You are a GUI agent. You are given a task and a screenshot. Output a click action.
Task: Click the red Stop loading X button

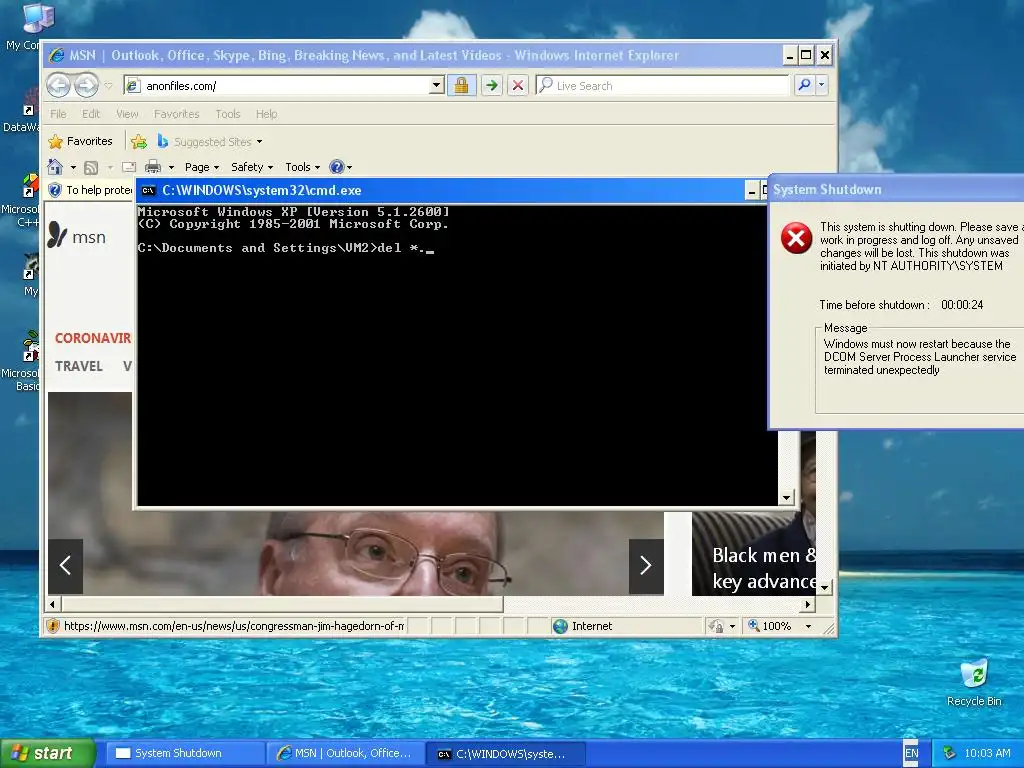(517, 86)
